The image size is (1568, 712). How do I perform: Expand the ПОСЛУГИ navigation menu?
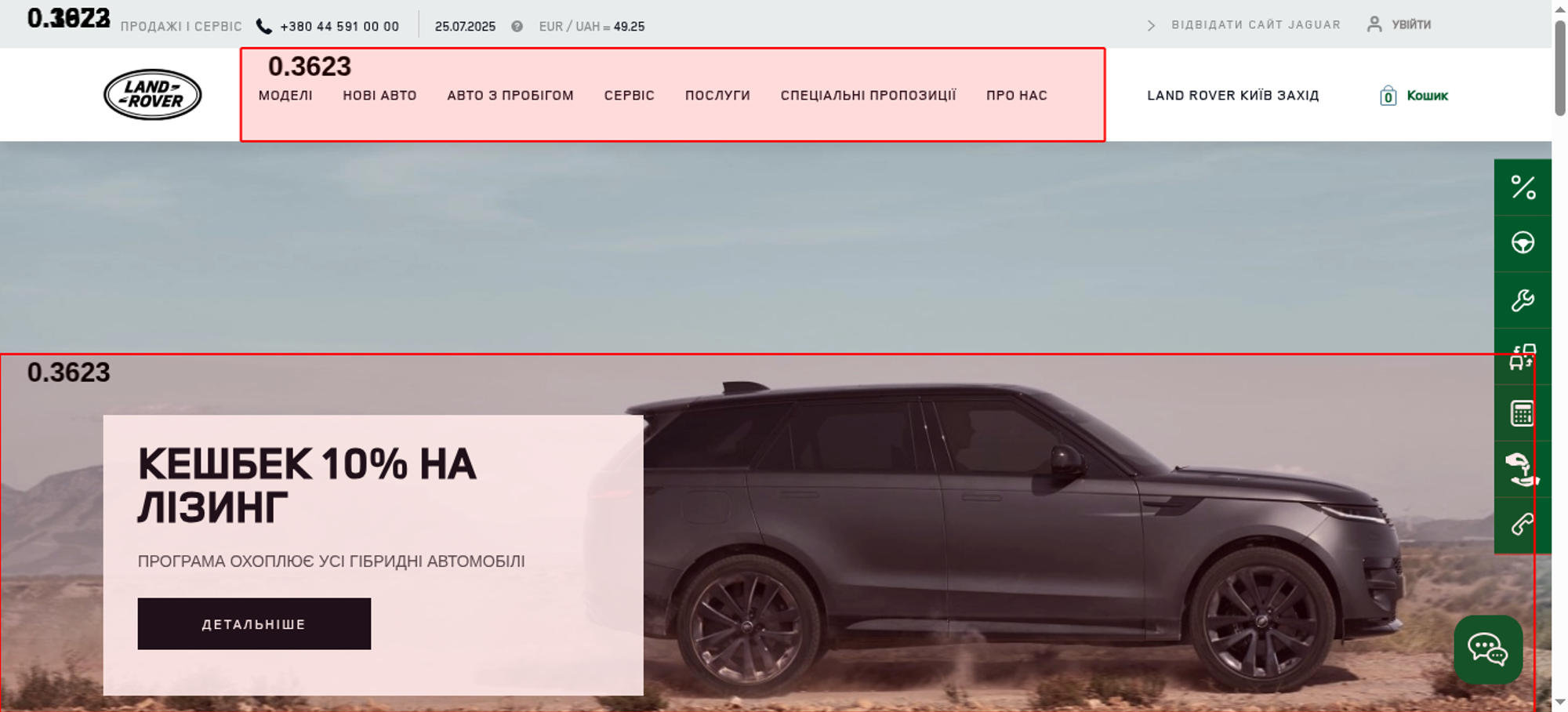coord(717,96)
